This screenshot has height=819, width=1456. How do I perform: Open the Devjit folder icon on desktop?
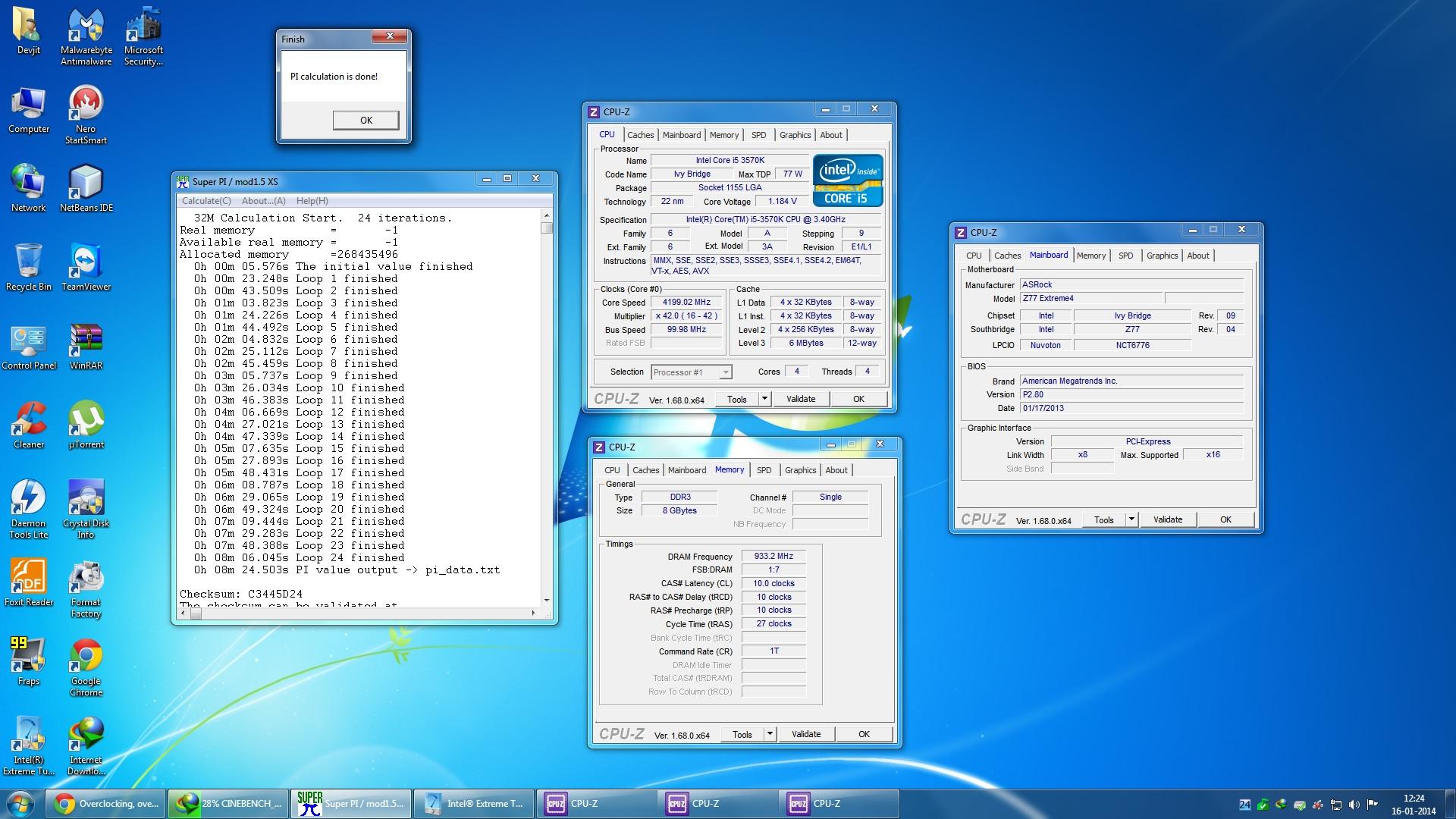28,30
